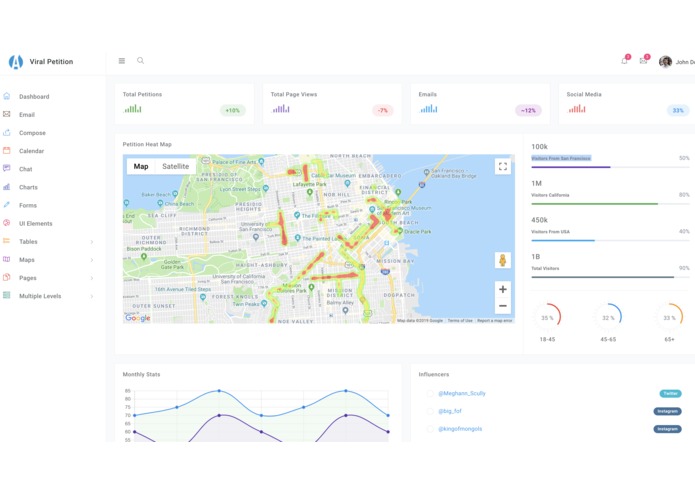Click the -7% badge on Total Page Views
Image resolution: width=695 pixels, height=494 pixels.
(383, 111)
